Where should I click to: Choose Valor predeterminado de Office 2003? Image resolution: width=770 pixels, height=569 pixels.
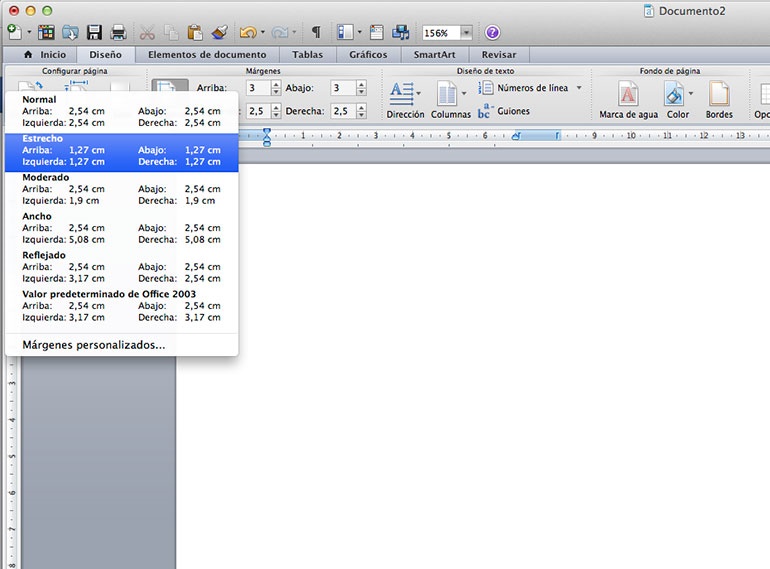[121, 305]
